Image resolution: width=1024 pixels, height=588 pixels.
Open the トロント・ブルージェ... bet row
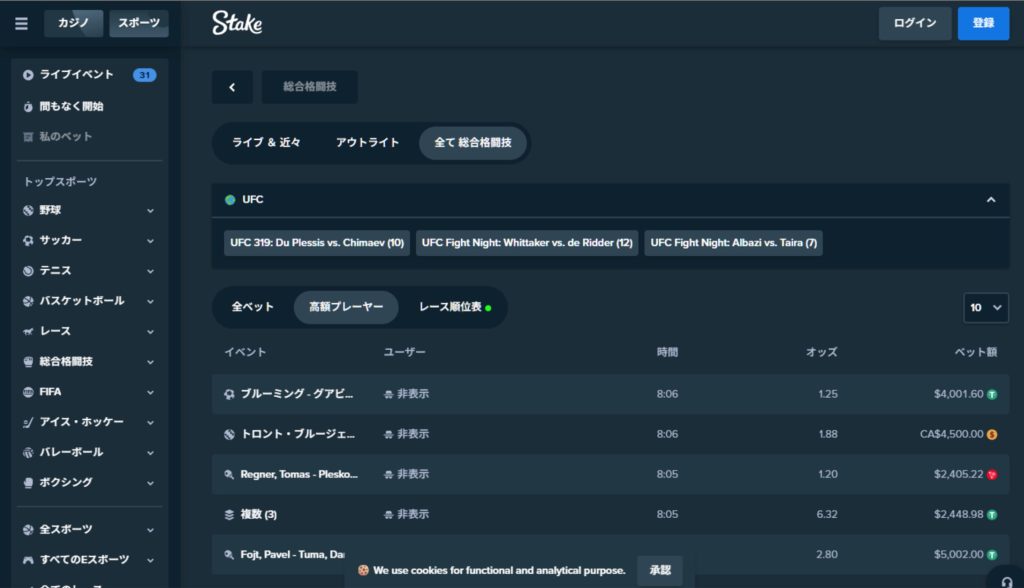click(x=611, y=434)
